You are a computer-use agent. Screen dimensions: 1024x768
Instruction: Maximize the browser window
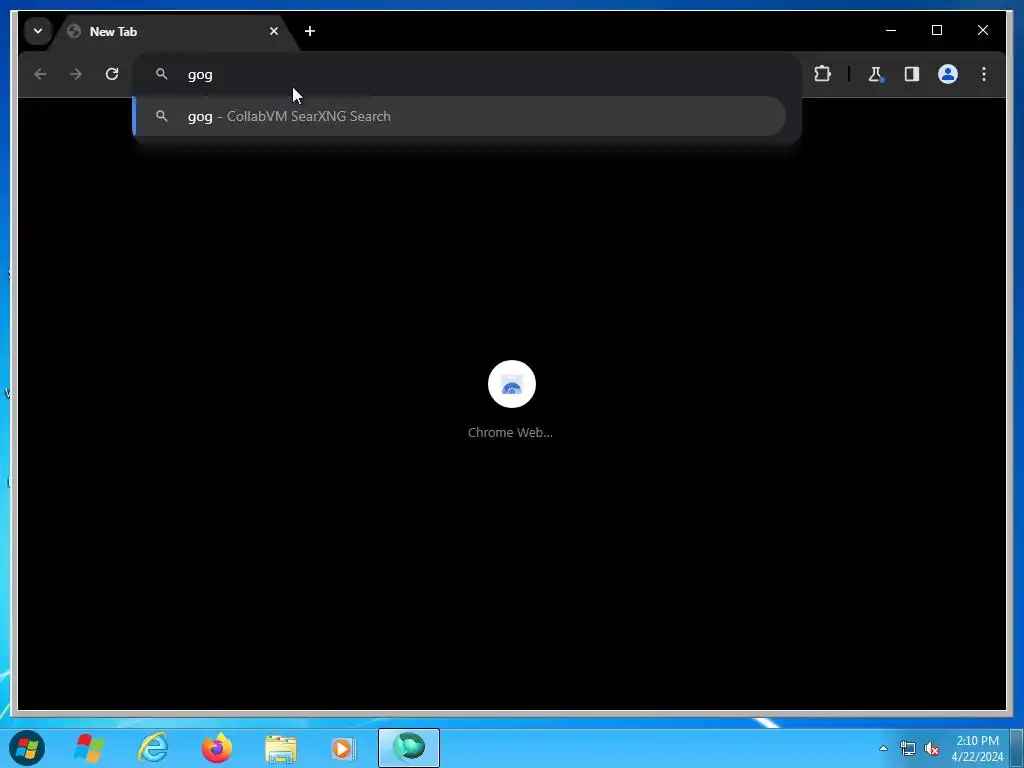[x=936, y=31]
